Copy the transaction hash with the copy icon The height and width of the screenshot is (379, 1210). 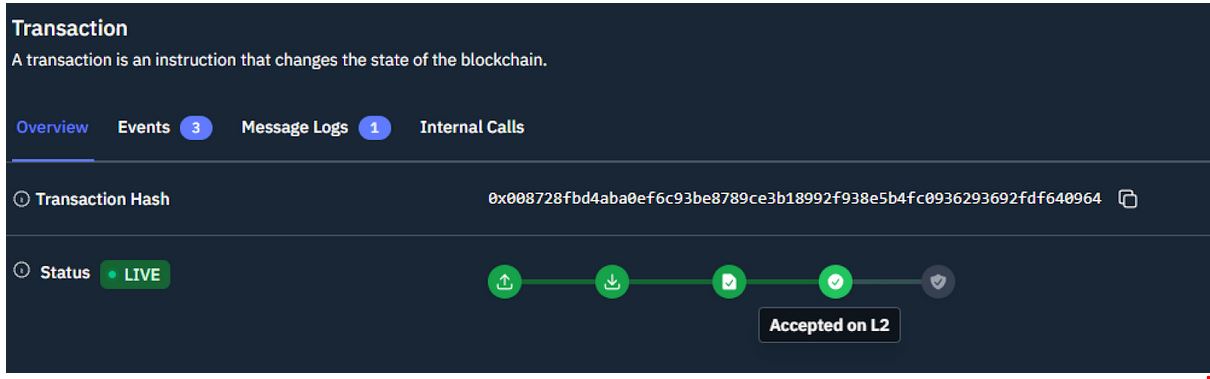(x=1128, y=199)
